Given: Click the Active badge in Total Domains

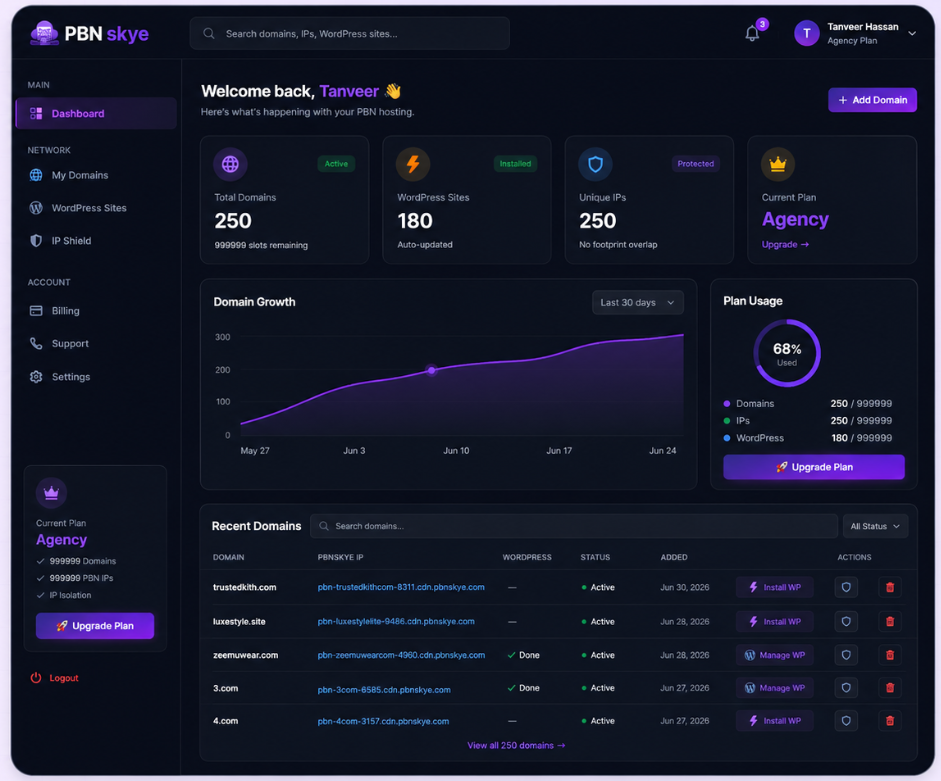Looking at the screenshot, I should 336,164.
